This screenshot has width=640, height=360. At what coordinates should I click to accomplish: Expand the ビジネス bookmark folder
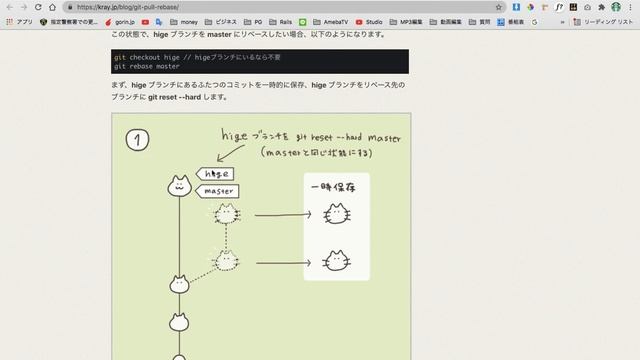[x=220, y=22]
